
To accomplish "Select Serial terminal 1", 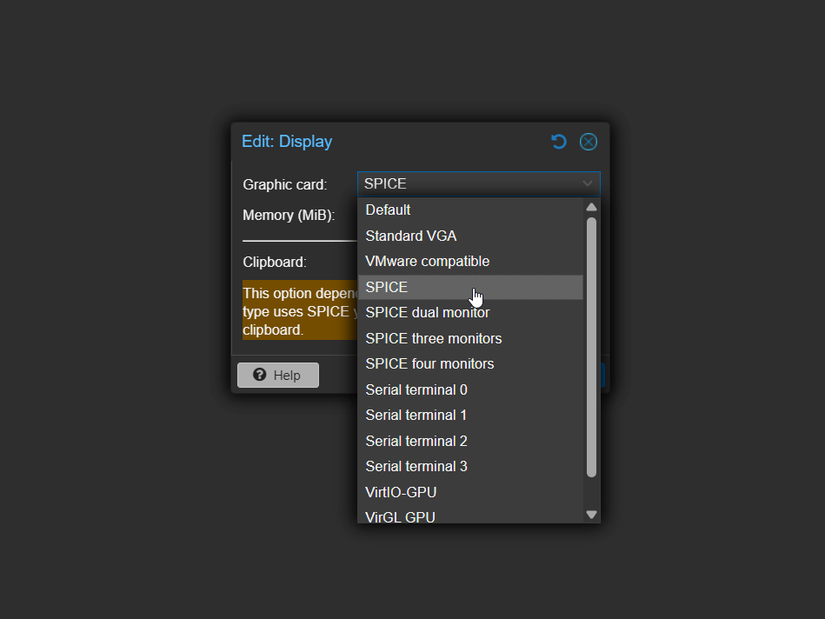I will 470,415.
